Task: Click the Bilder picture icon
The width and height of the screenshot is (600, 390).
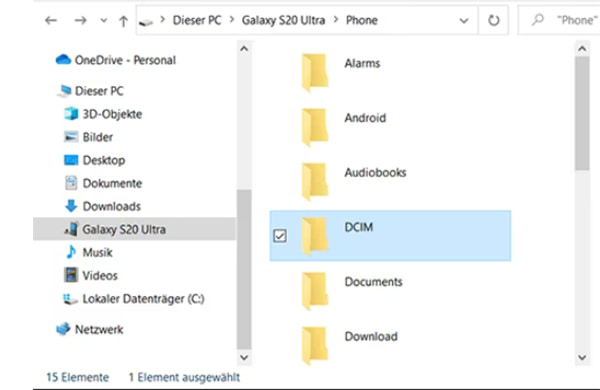Action: click(71, 137)
